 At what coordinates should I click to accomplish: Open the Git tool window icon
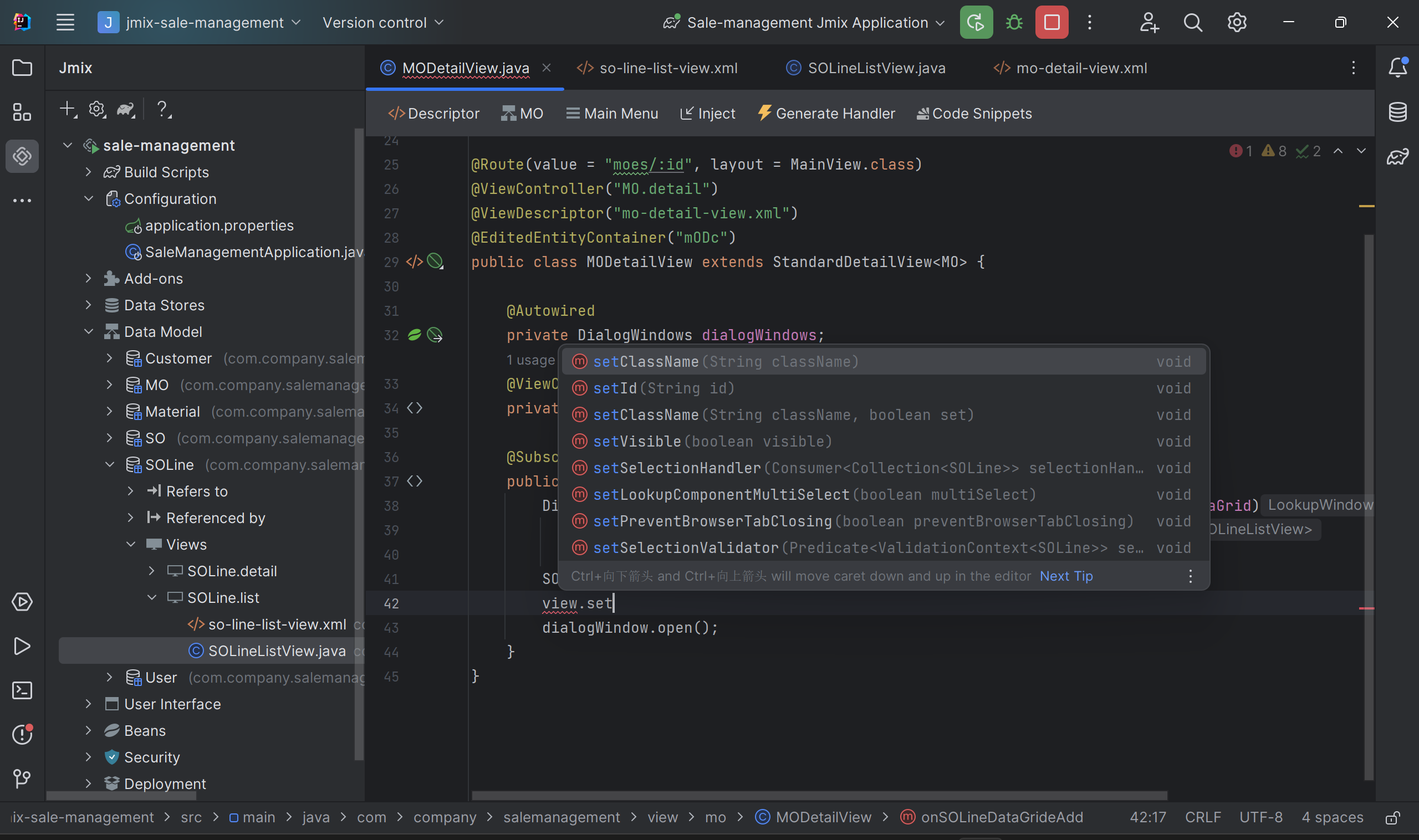click(x=22, y=778)
